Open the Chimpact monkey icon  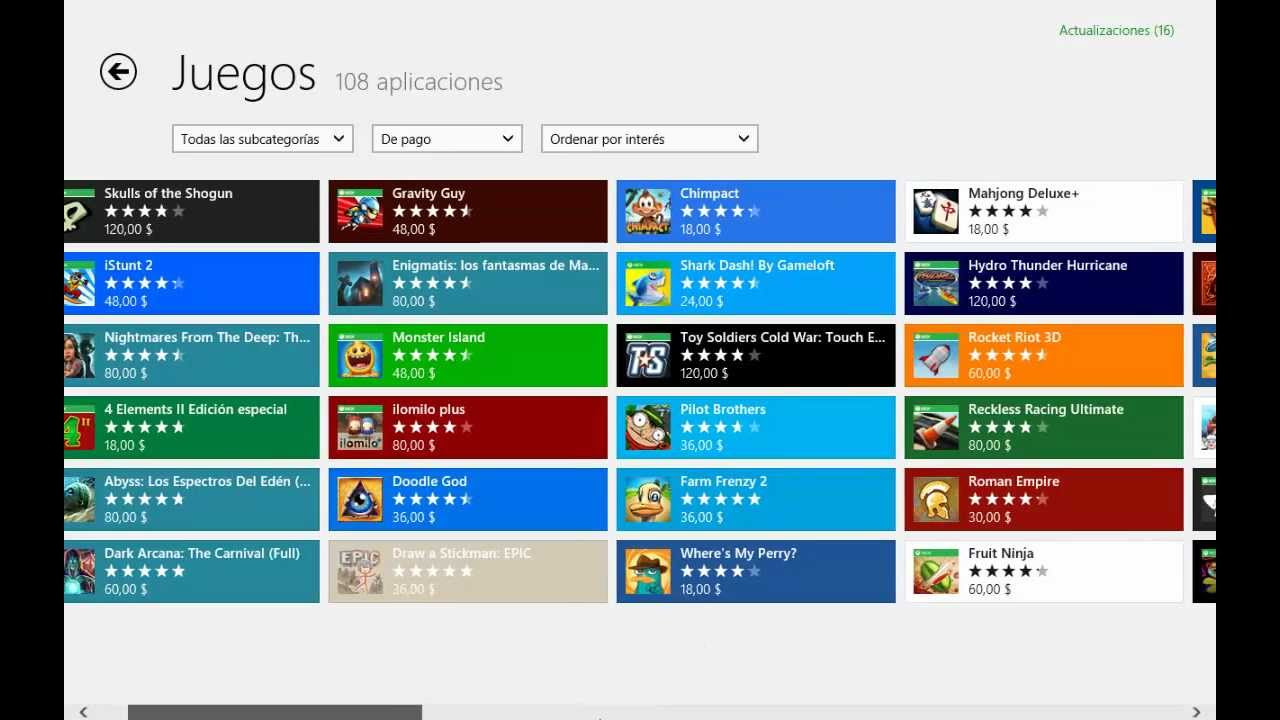[648, 211]
